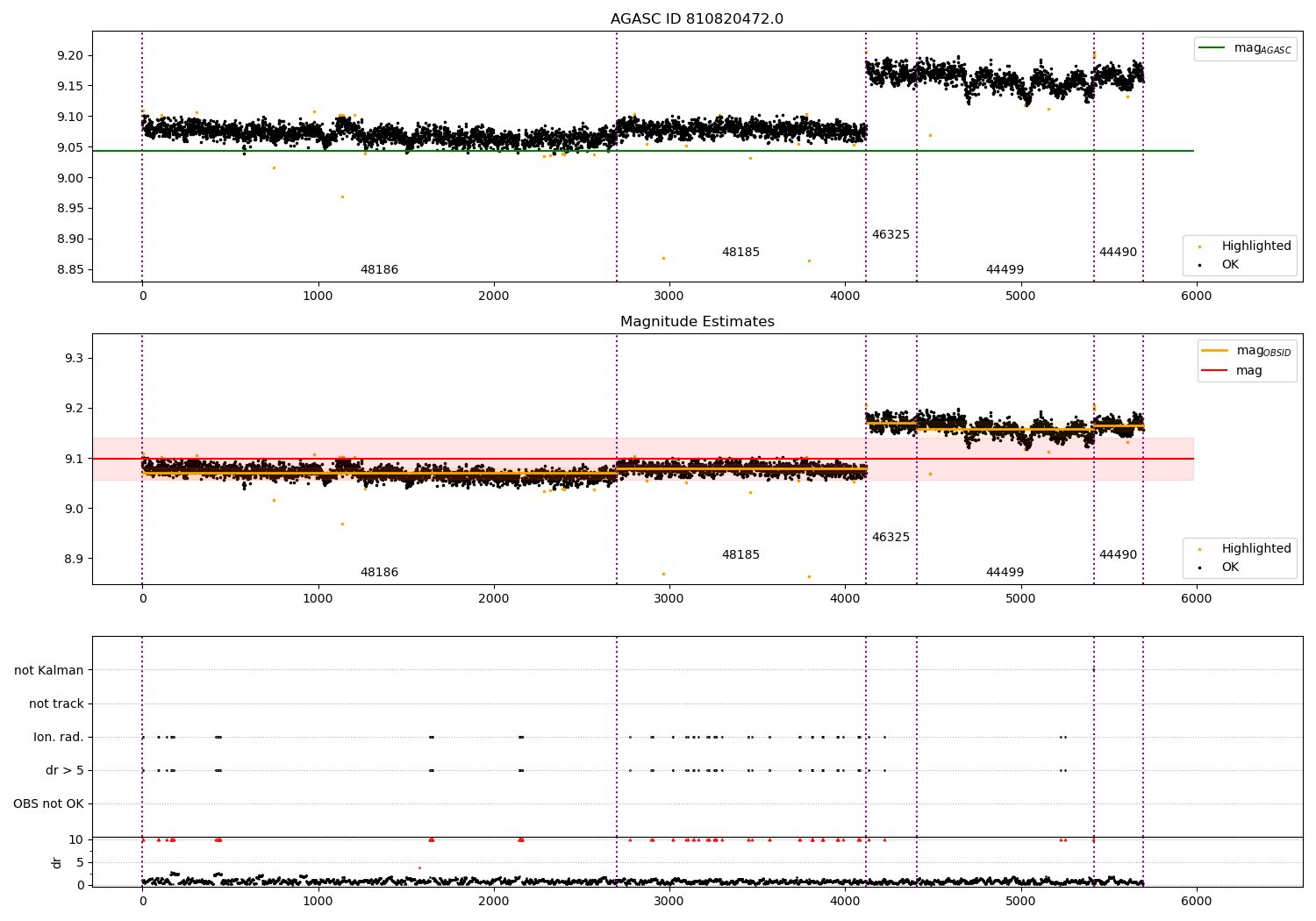
Task: Click the 9.05 y-axis tick label
Action: [x=69, y=147]
